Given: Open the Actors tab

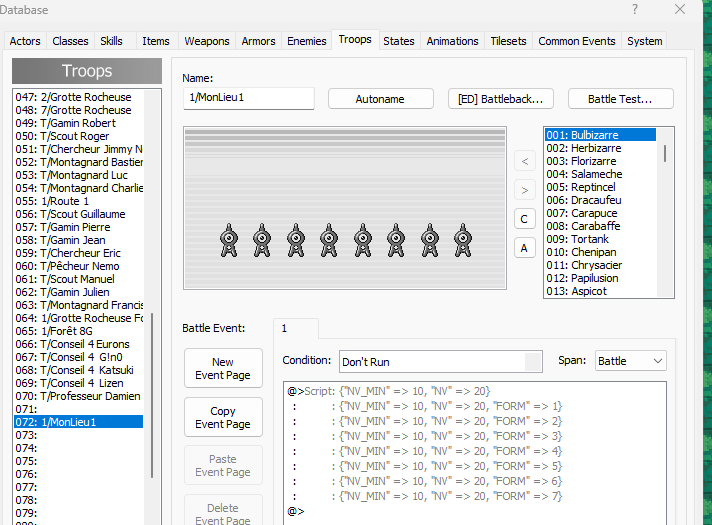Looking at the screenshot, I should pos(25,41).
